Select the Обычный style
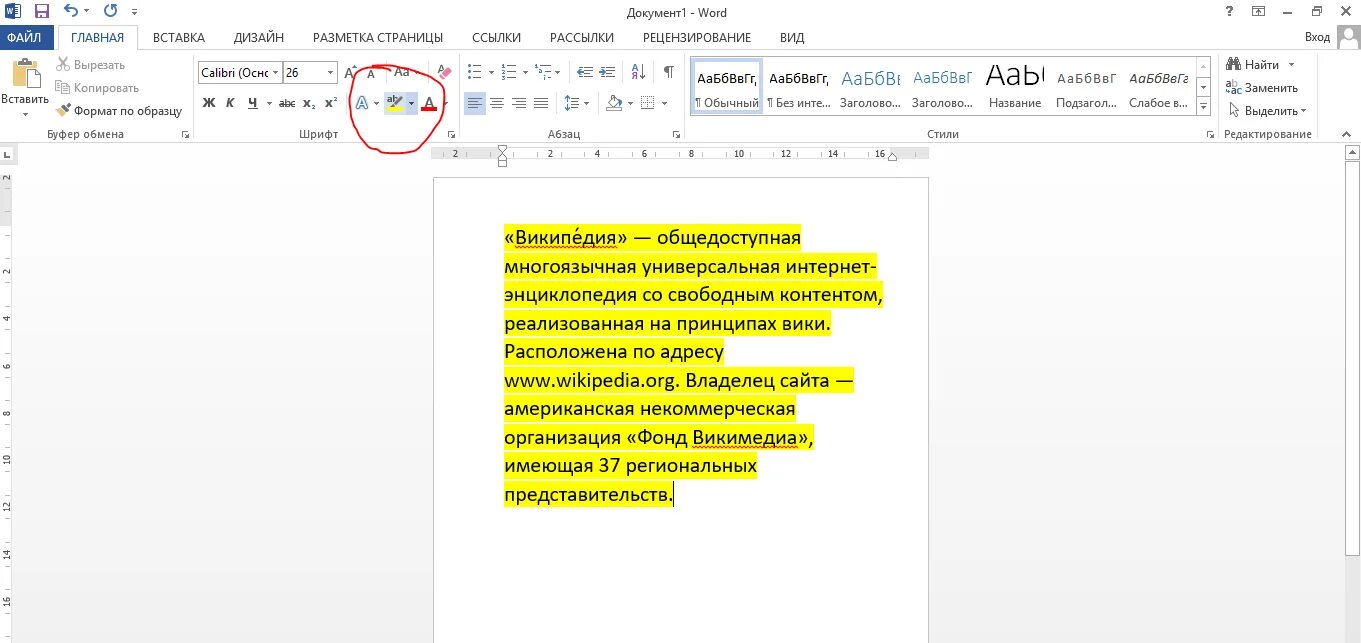Screen dimensions: 1361x643 pos(727,86)
